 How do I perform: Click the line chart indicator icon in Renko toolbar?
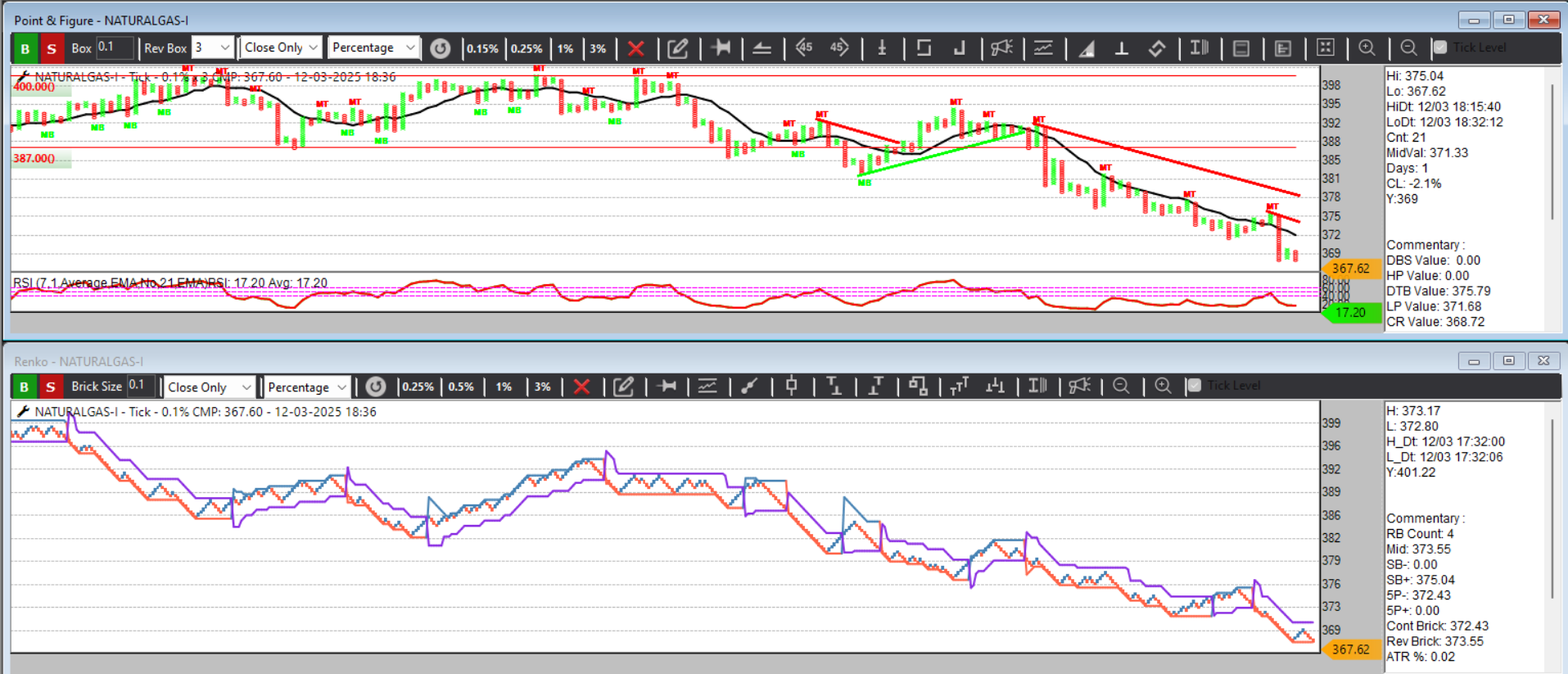click(707, 386)
